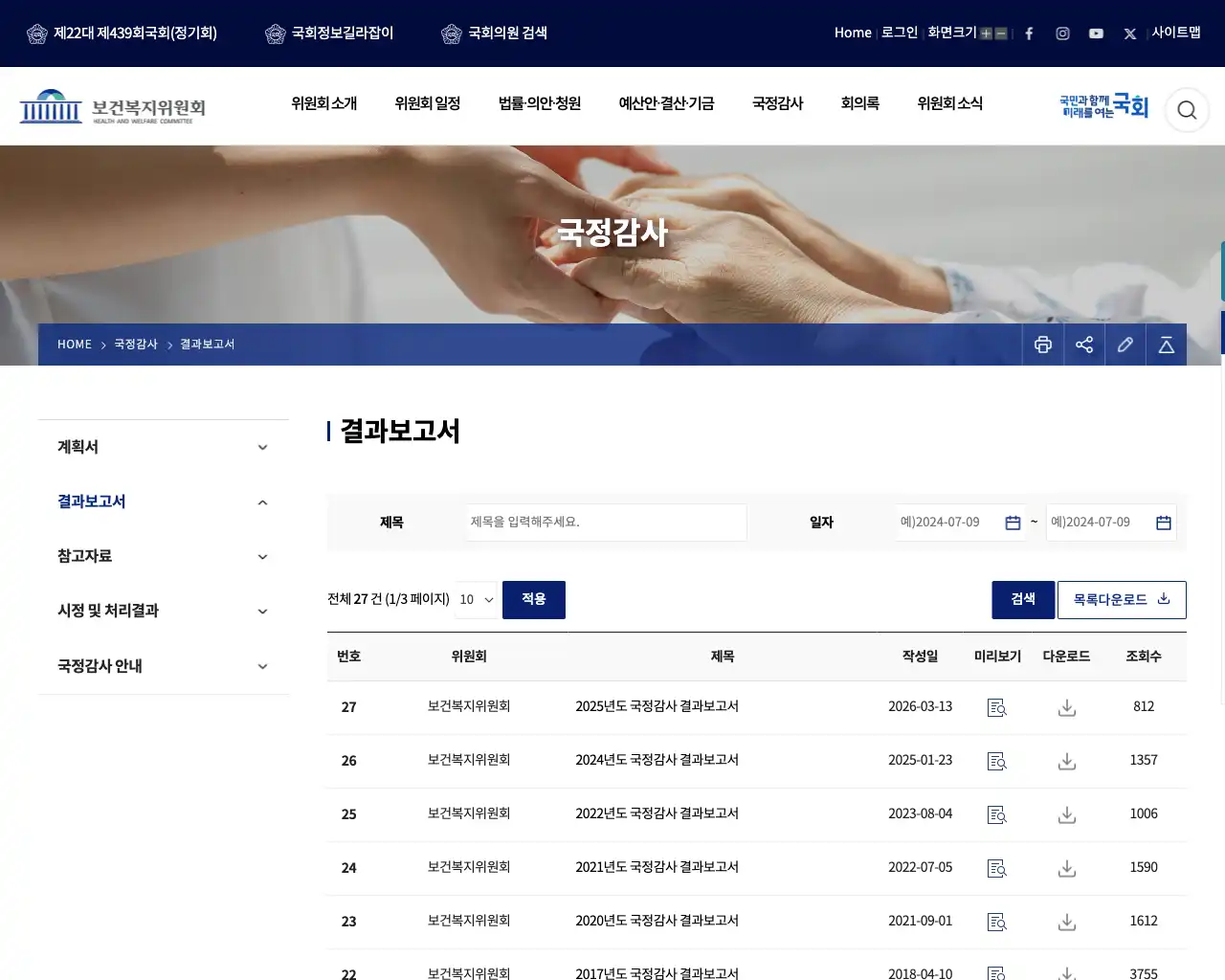Click the pencil edit icon in breadcrumb bar
Image resolution: width=1225 pixels, height=980 pixels.
(1125, 345)
